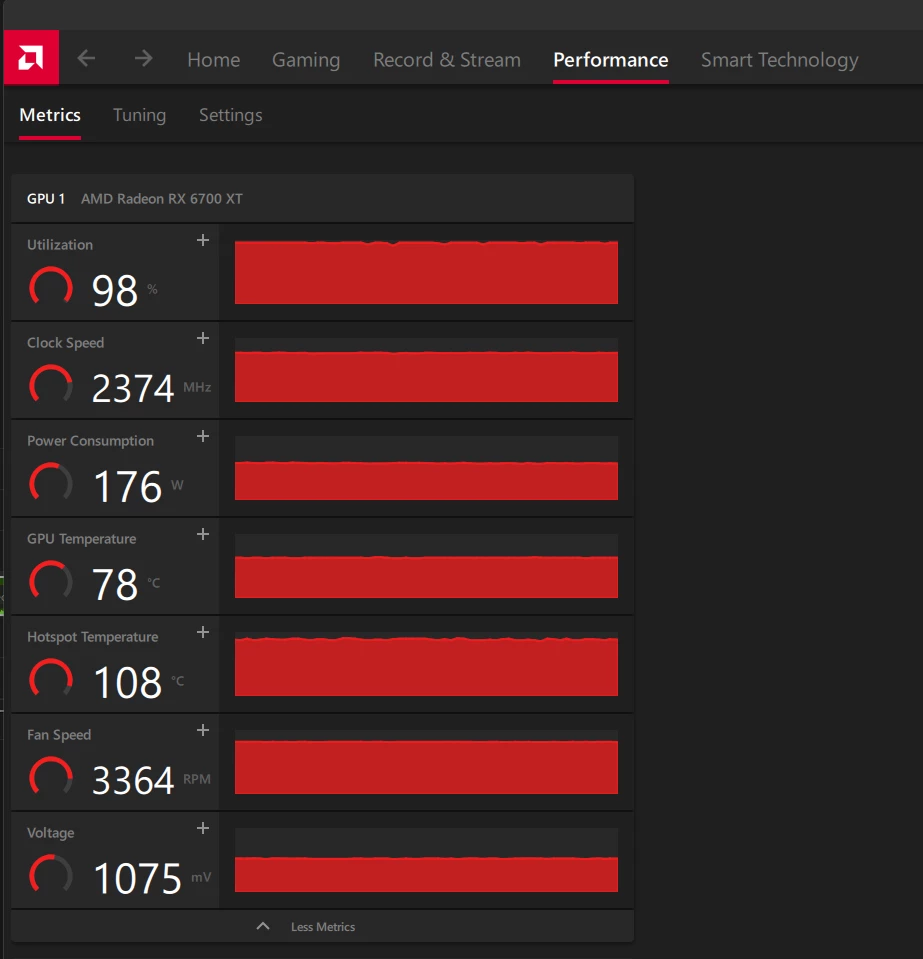Collapse list with Less Metrics button
The image size is (923, 959).
pos(322,926)
